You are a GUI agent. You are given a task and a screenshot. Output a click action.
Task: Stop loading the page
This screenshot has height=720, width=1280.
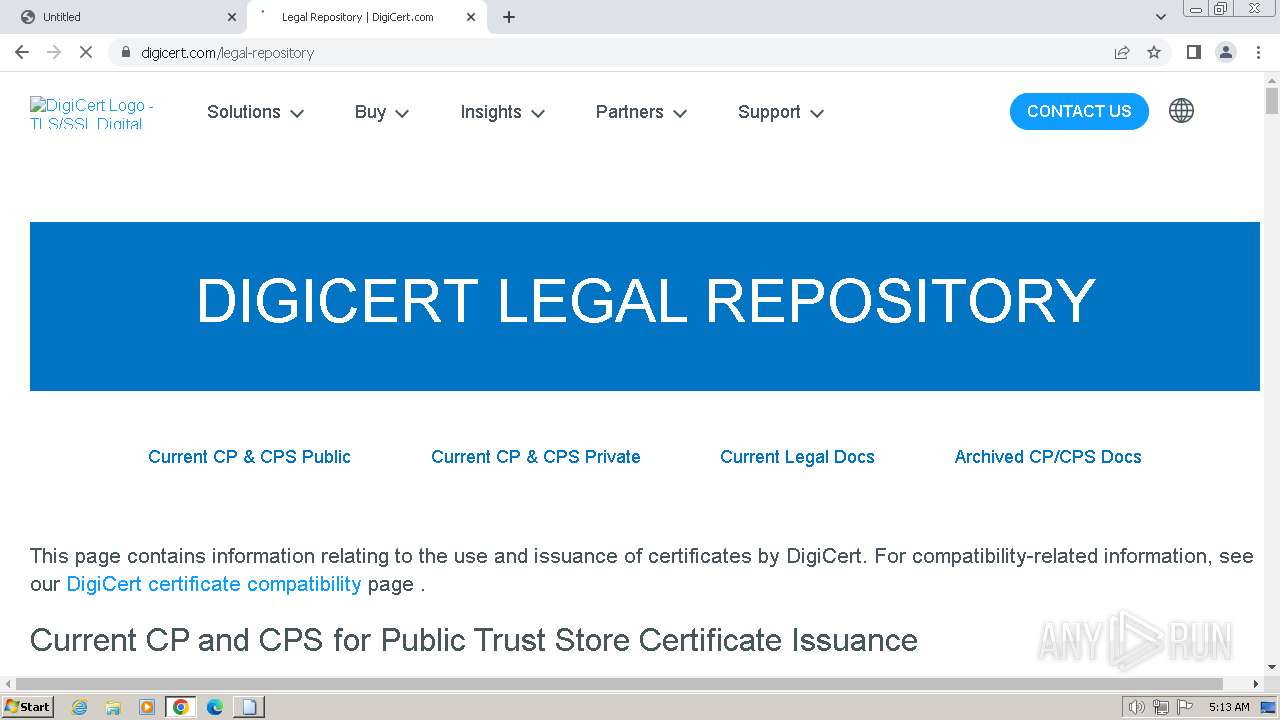point(86,52)
